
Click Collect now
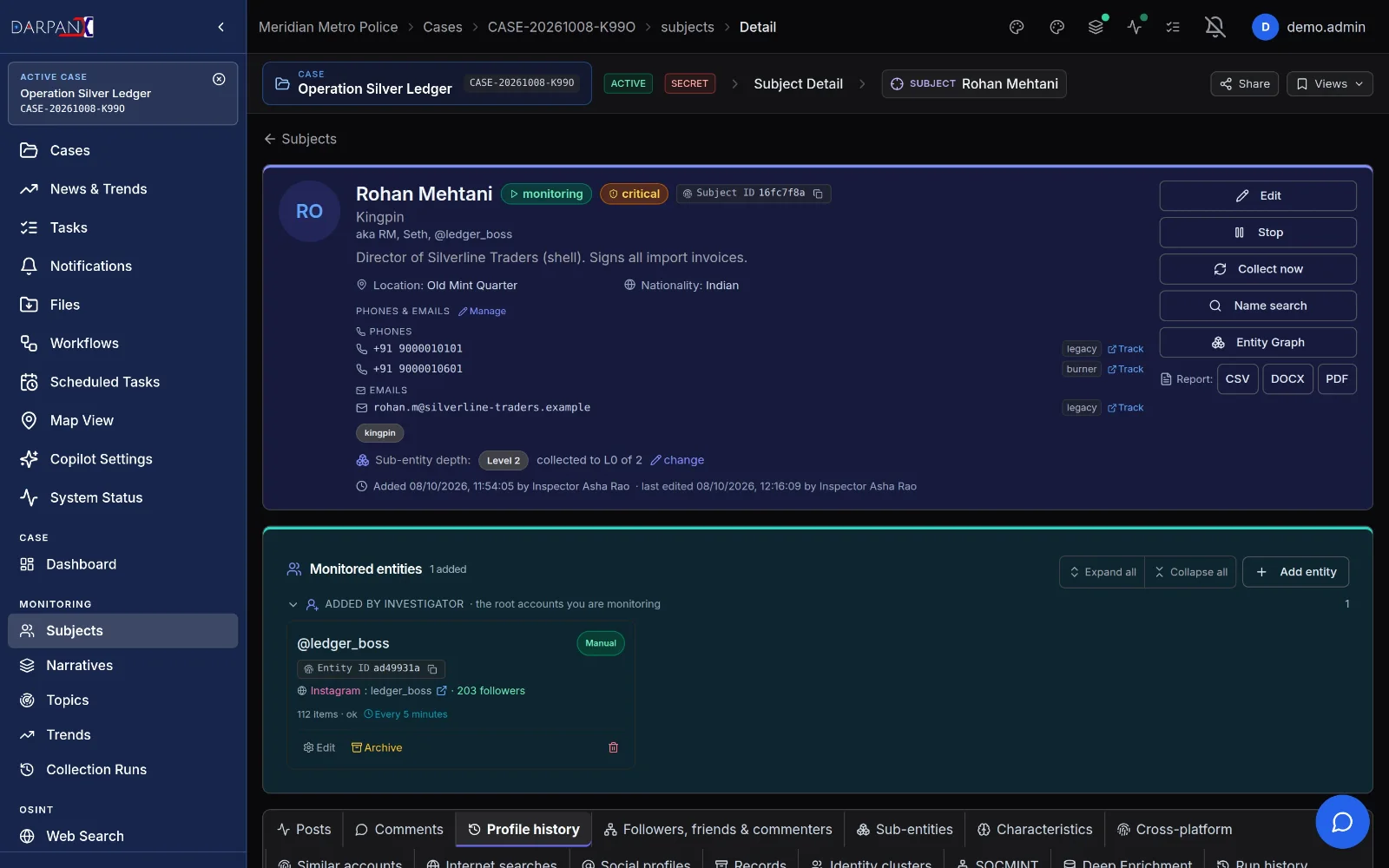tap(1258, 269)
